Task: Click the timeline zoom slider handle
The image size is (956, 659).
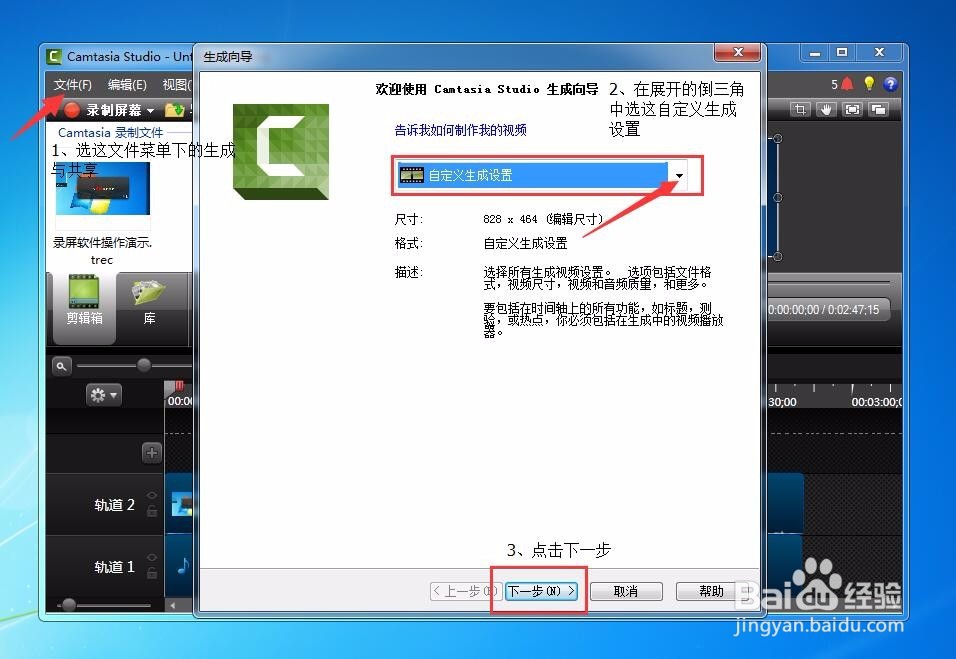Action: pos(144,365)
